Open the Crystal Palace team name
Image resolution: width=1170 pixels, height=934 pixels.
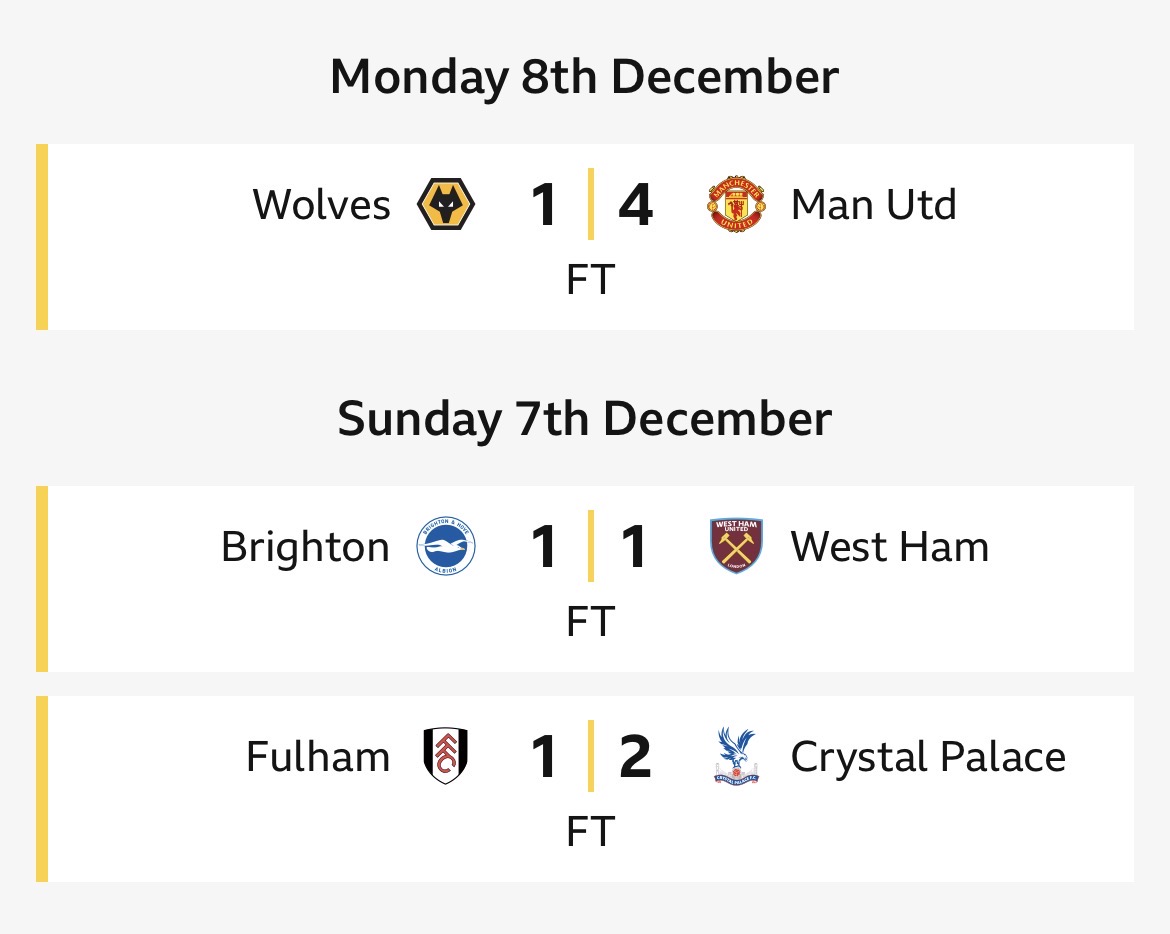928,757
